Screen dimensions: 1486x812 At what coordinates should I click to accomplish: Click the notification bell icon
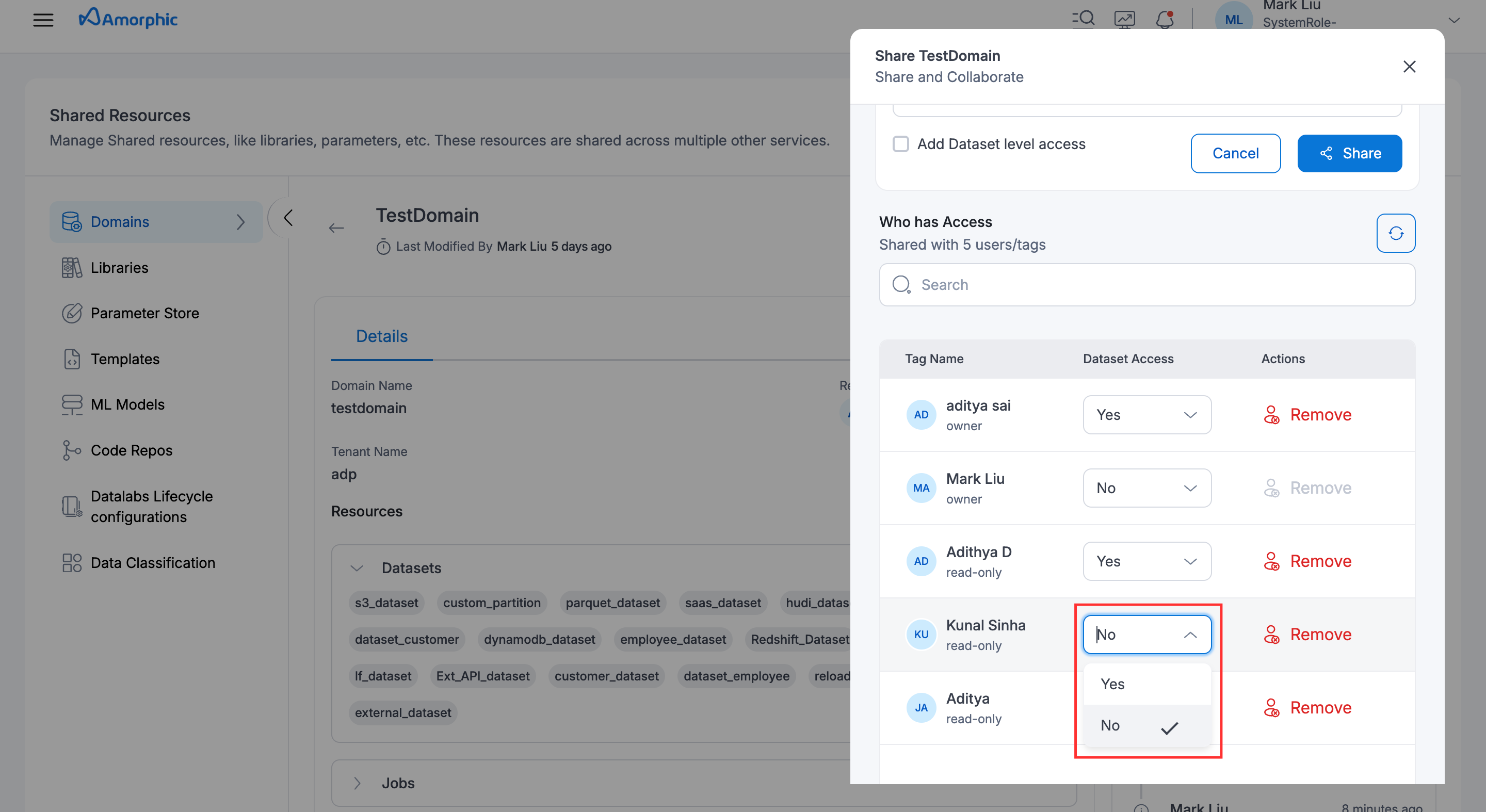pos(1164,20)
